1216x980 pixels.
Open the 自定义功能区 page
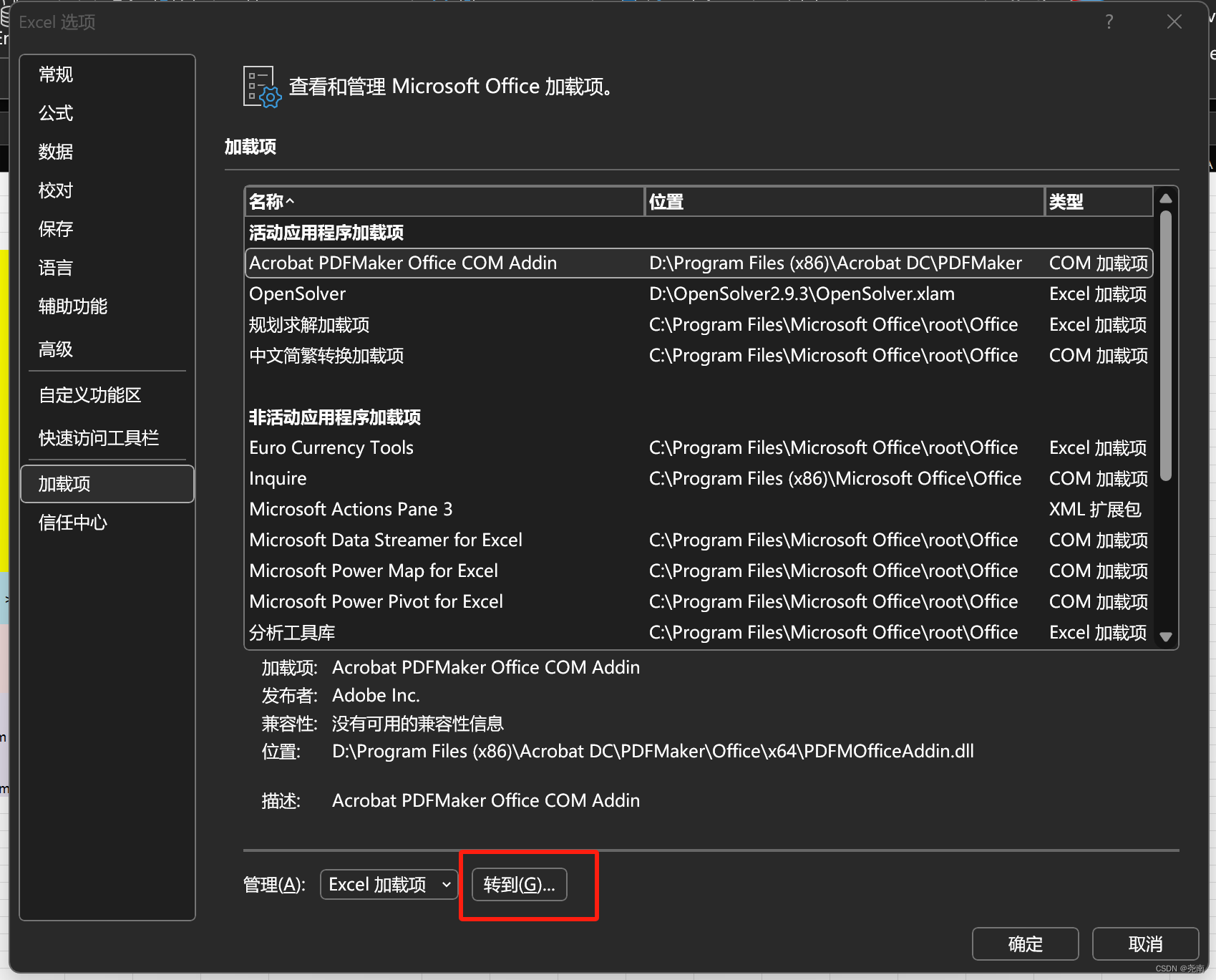click(x=89, y=394)
